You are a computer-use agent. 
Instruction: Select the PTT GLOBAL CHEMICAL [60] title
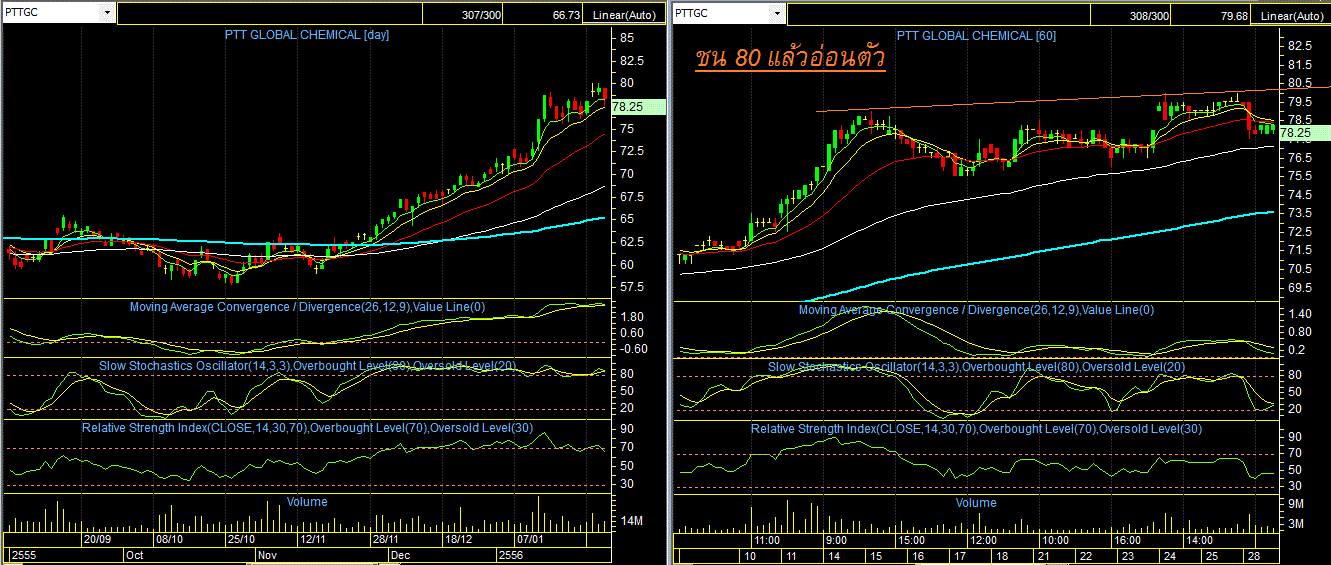pos(977,35)
